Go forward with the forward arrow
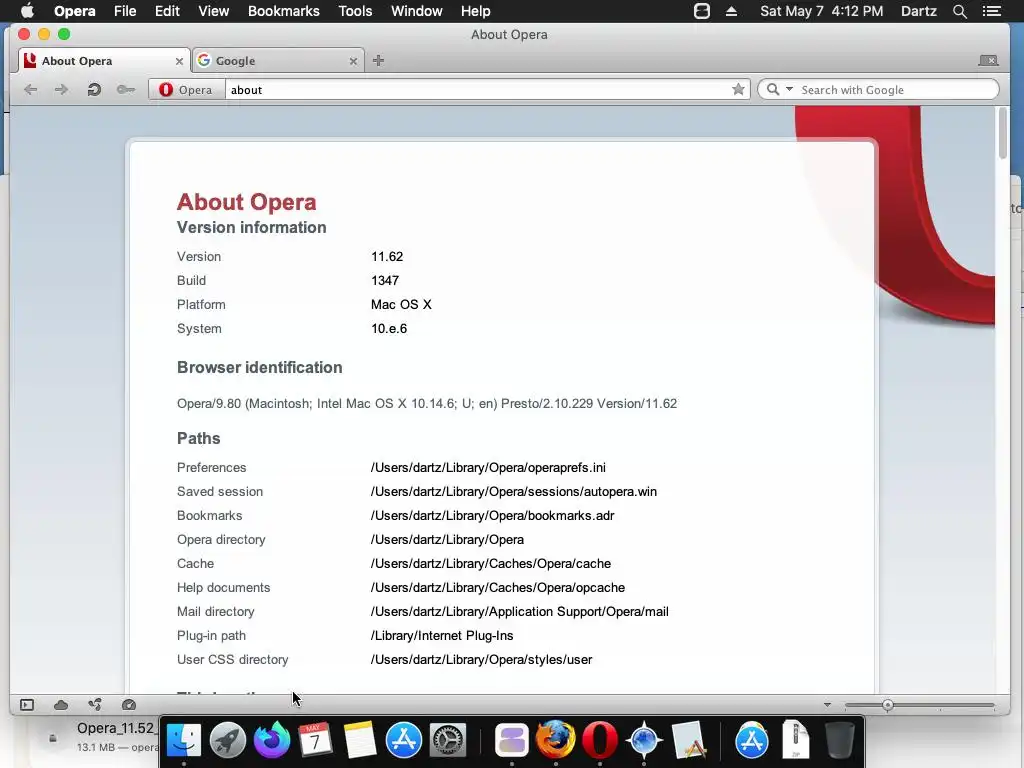Image resolution: width=1024 pixels, height=768 pixels. 61,89
